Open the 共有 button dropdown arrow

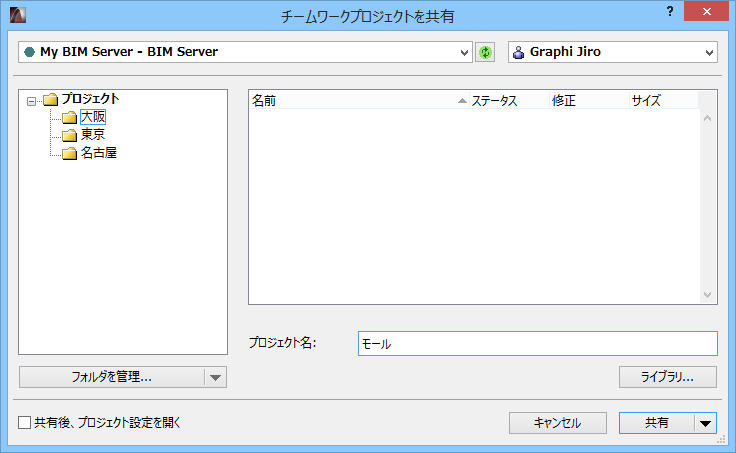[x=705, y=423]
